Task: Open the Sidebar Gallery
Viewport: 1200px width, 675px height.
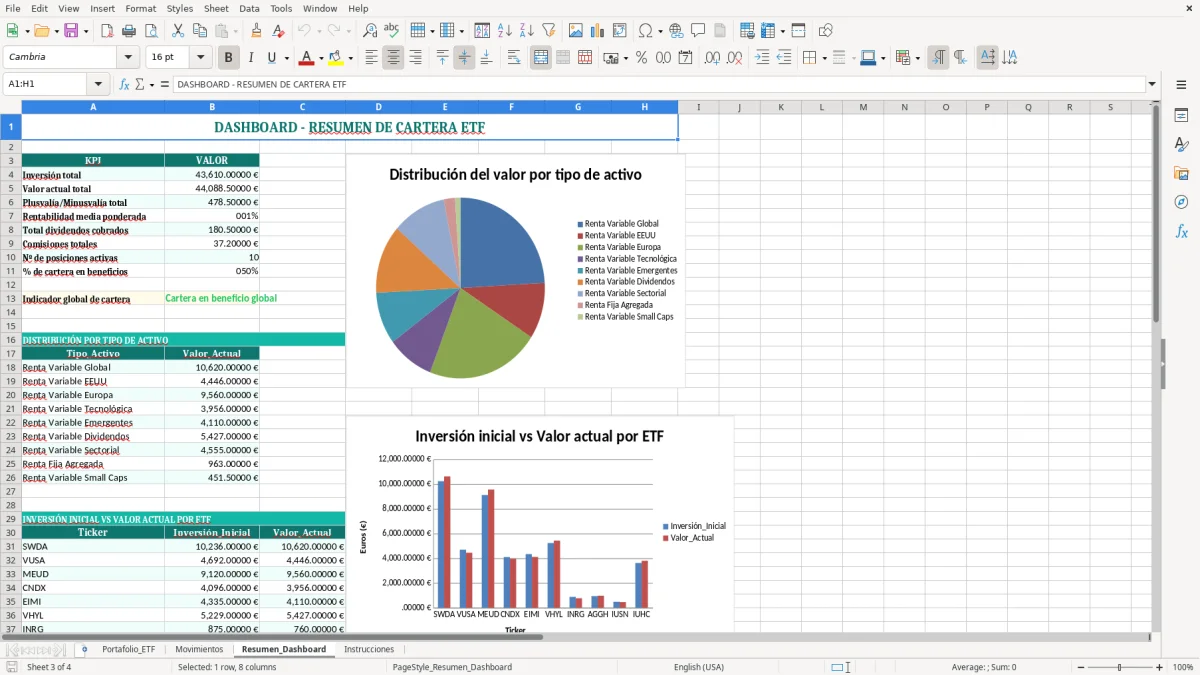Action: [1181, 173]
